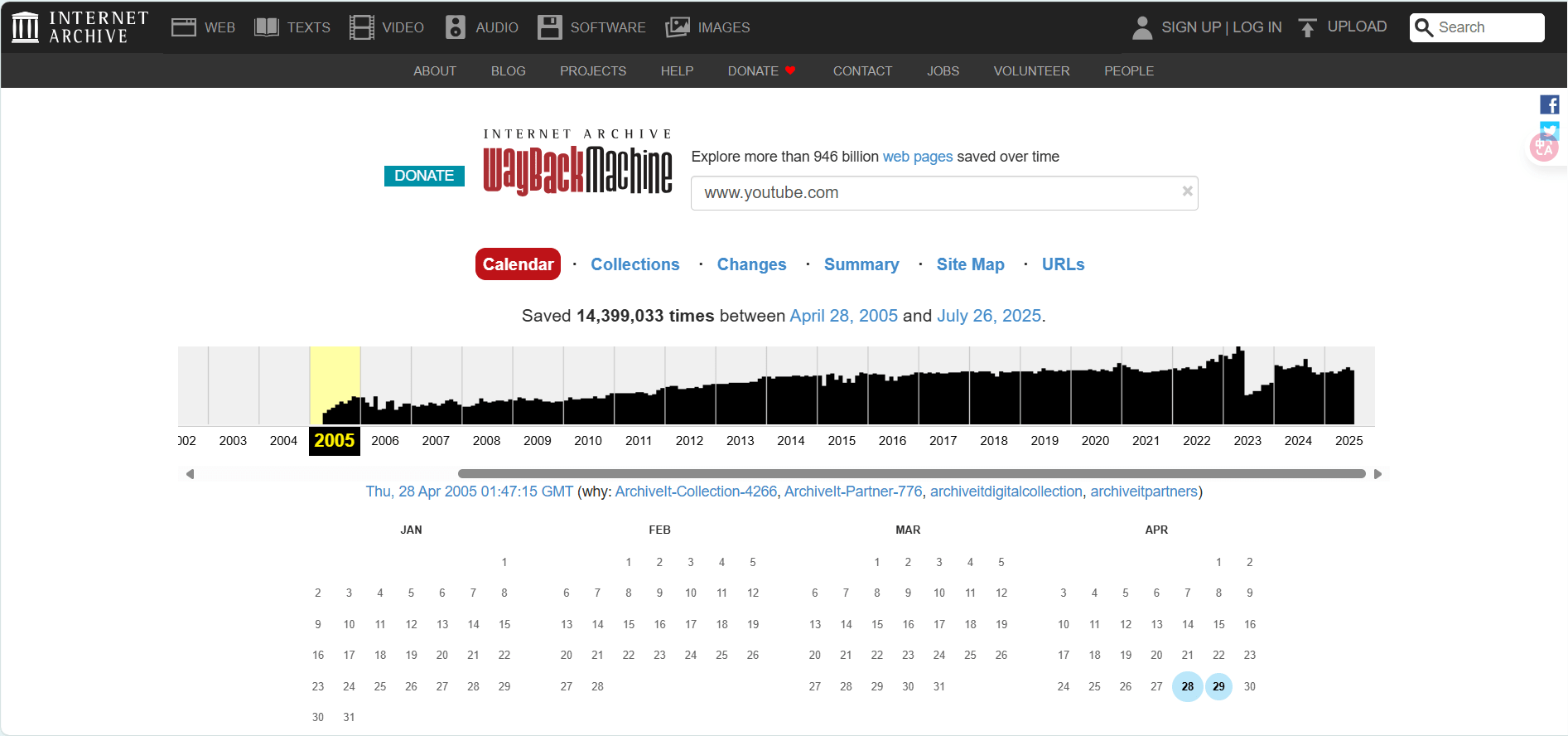The width and height of the screenshot is (1568, 736).
Task: Open April 28 capture in calendar
Action: pos(1188,686)
